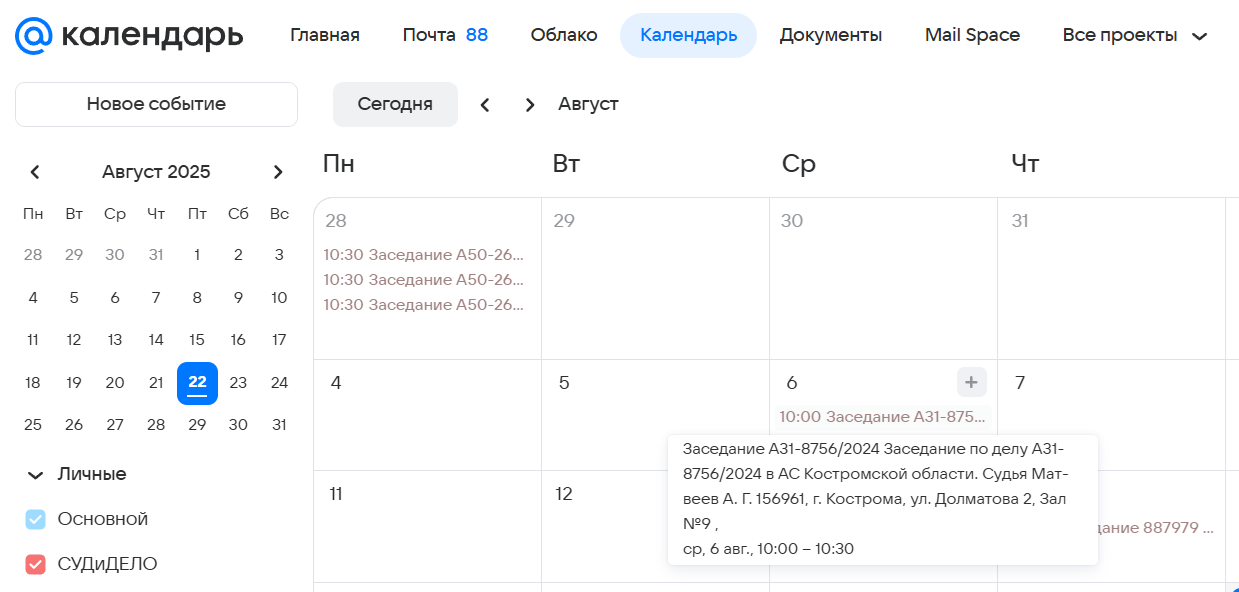The width and height of the screenshot is (1239, 592).
Task: Collapse the Личные calendars section
Action: point(36,475)
